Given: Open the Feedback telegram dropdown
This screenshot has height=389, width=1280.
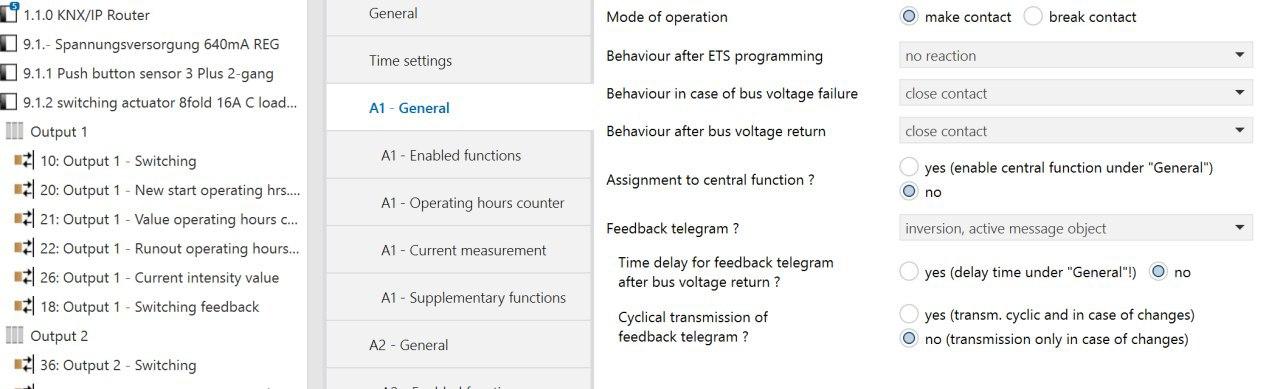Looking at the screenshot, I should (x=1076, y=229).
